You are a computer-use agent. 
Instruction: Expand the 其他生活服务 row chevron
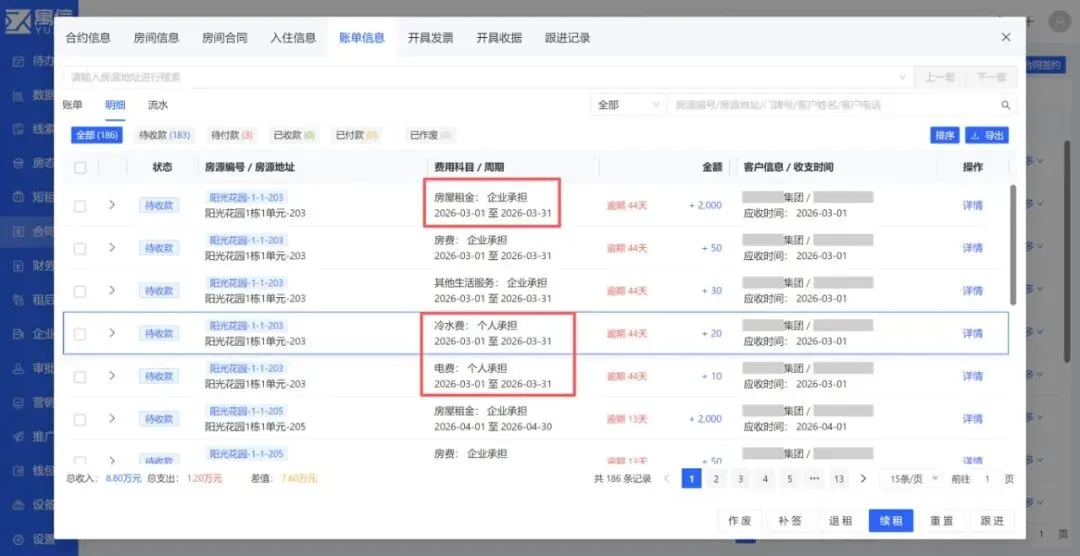pos(112,290)
